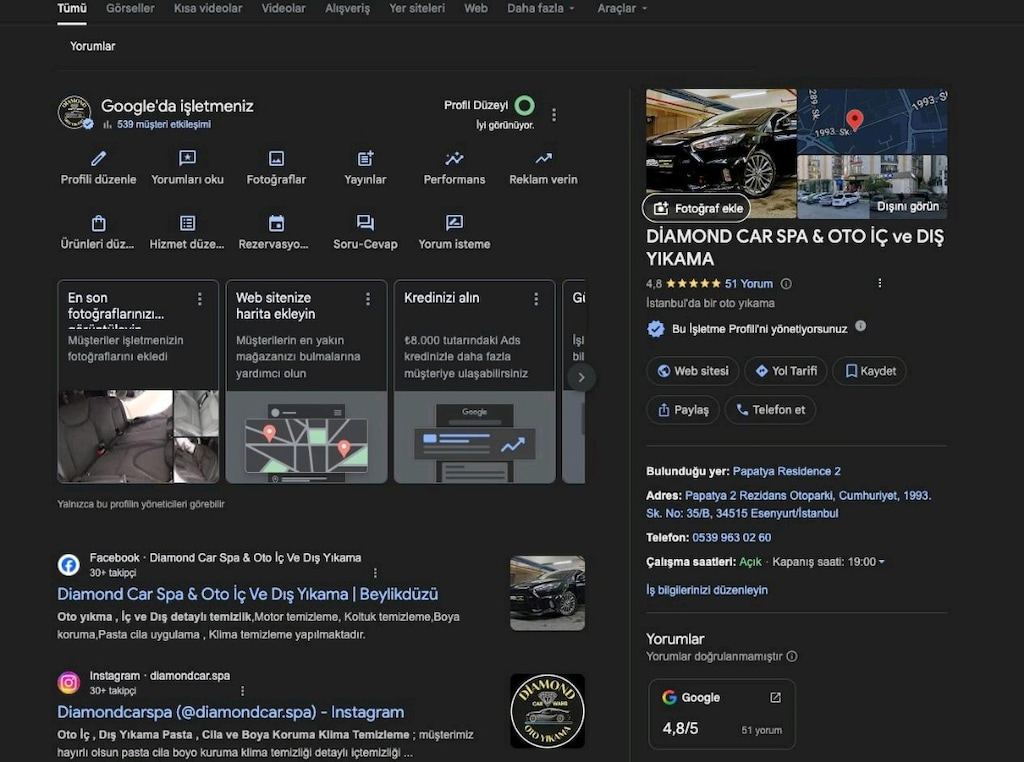Open the Instagram result favicon
Image resolution: width=1024 pixels, height=762 pixels.
[69, 682]
